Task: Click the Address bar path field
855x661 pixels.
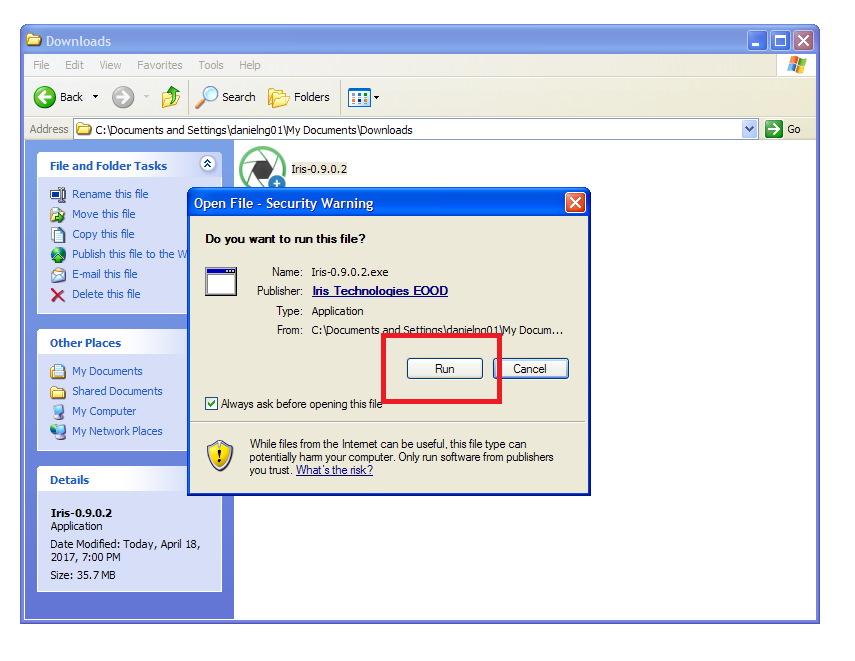Action: pos(408,130)
